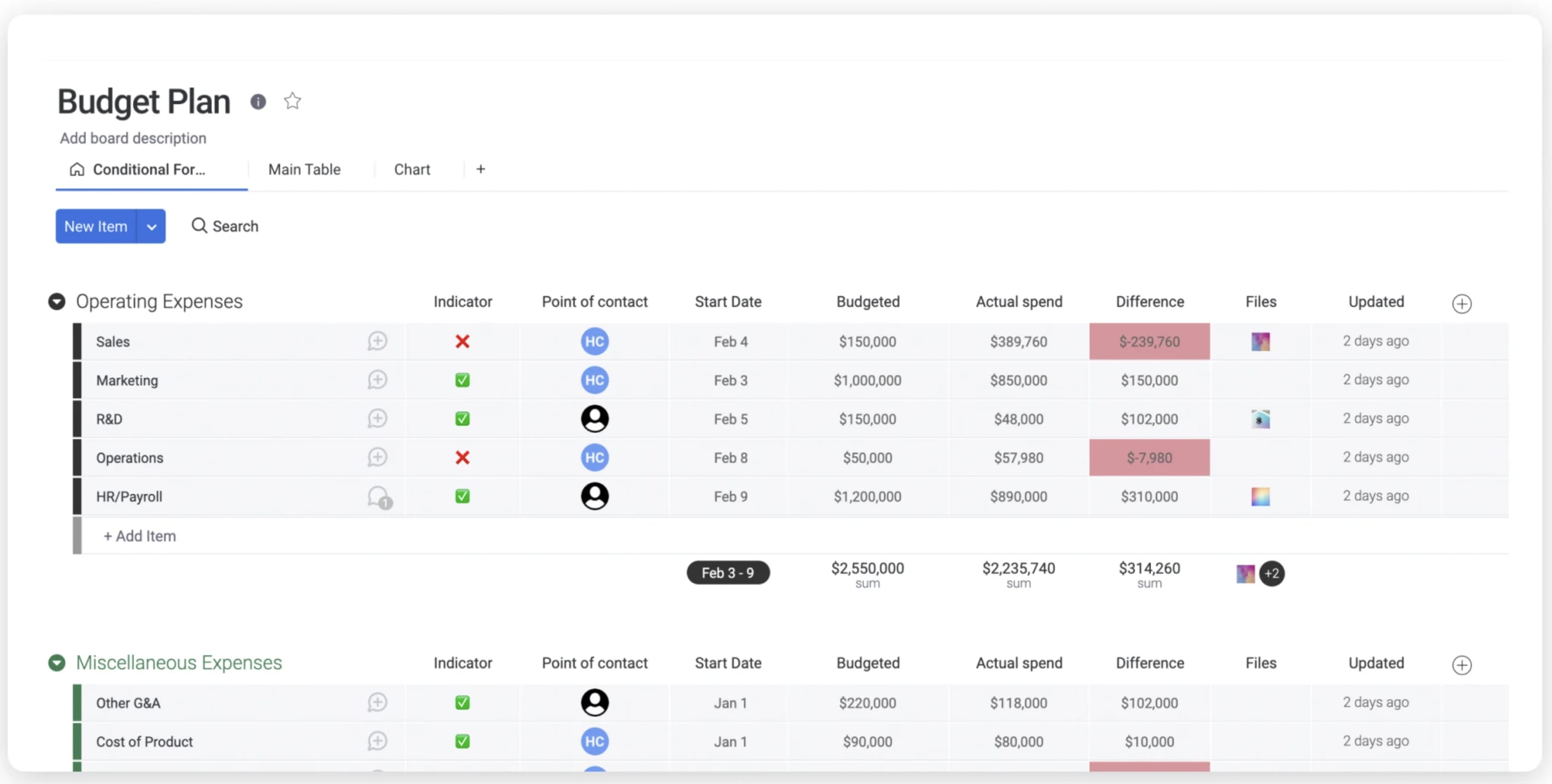Toggle green checkmark for Other G&A indicator
This screenshot has width=1552, height=784.
pyautogui.click(x=463, y=702)
